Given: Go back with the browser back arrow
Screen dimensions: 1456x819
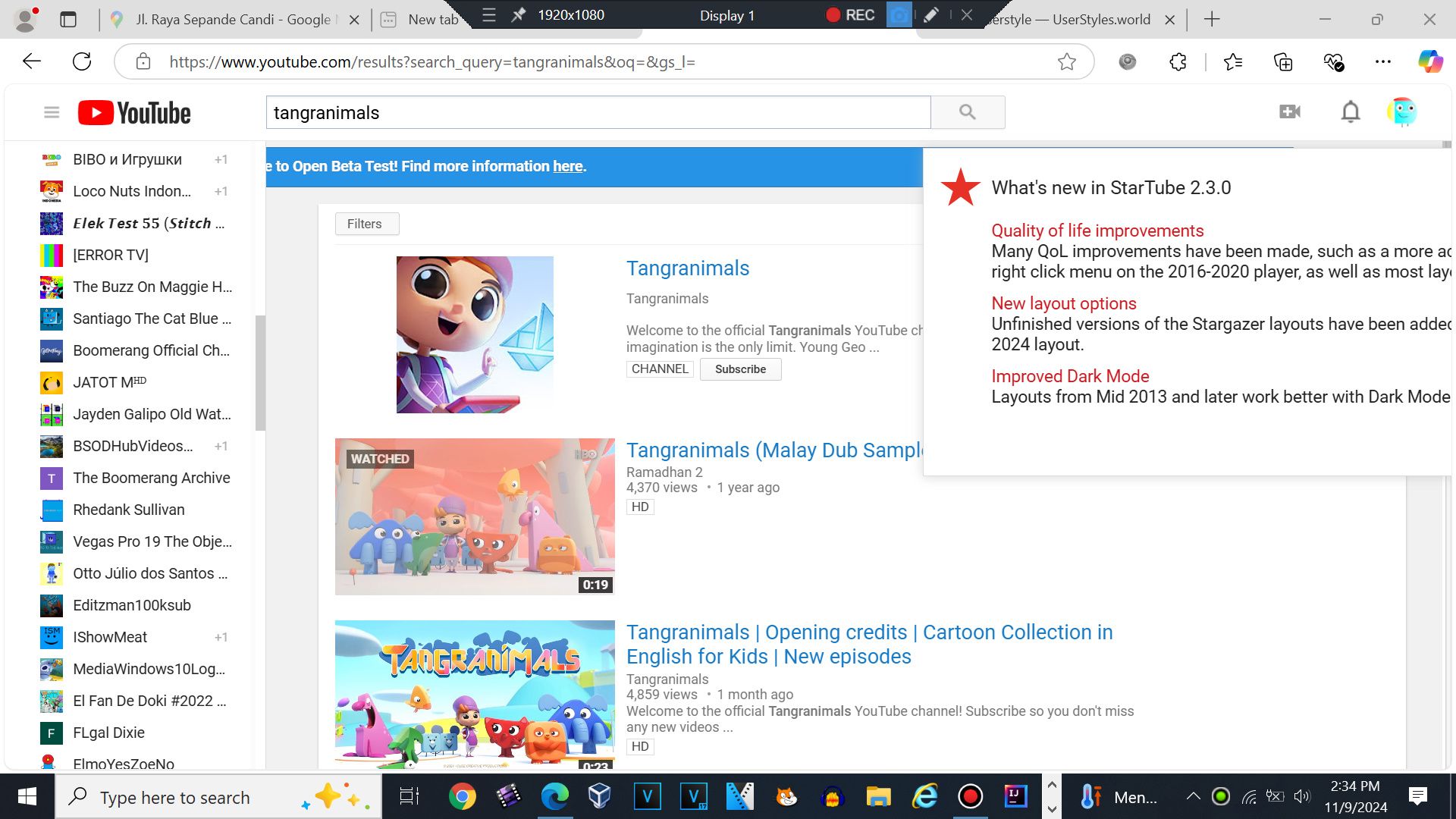Looking at the screenshot, I should [x=32, y=61].
